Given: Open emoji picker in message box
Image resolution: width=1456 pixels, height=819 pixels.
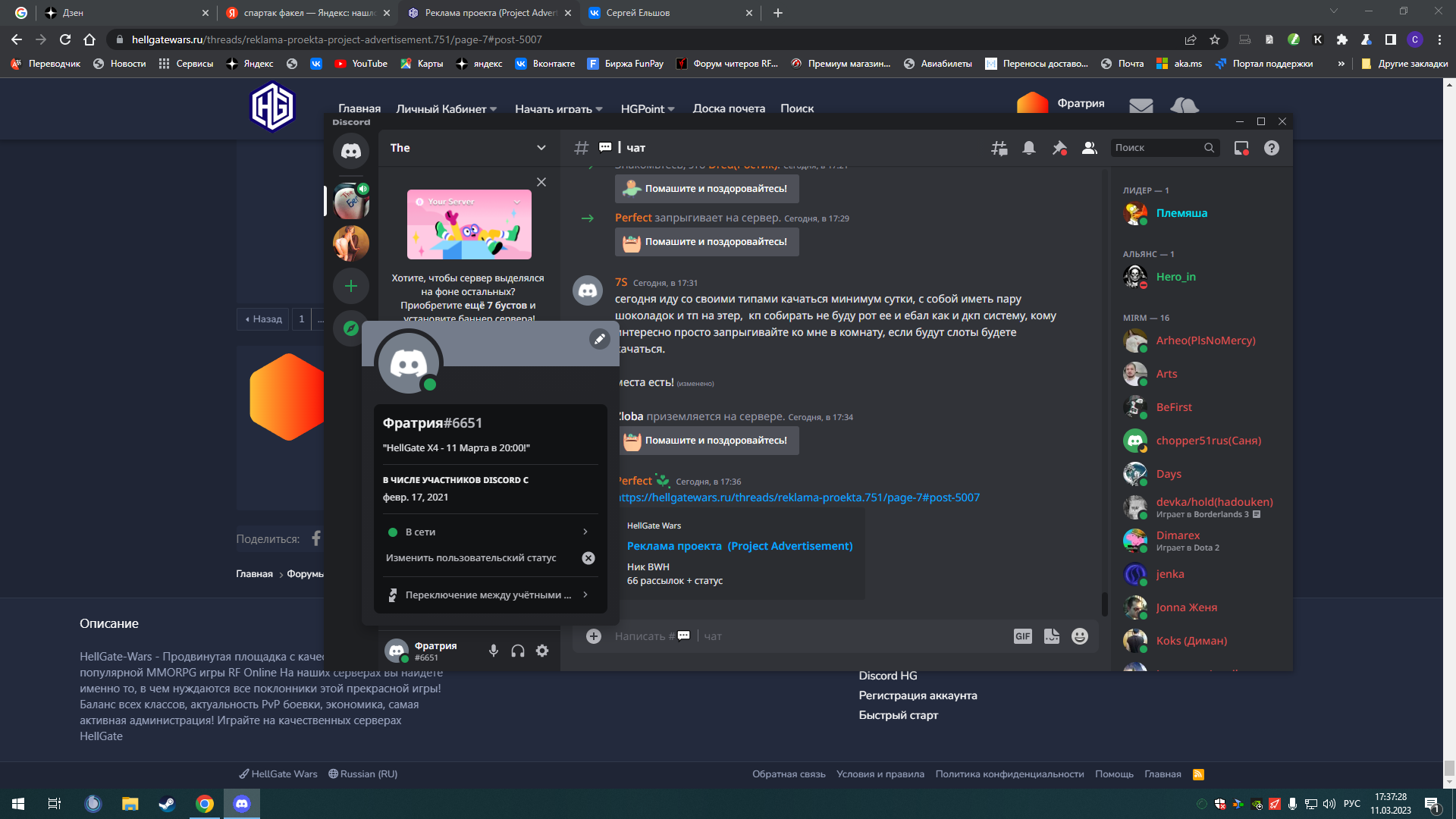Looking at the screenshot, I should click(x=1080, y=636).
